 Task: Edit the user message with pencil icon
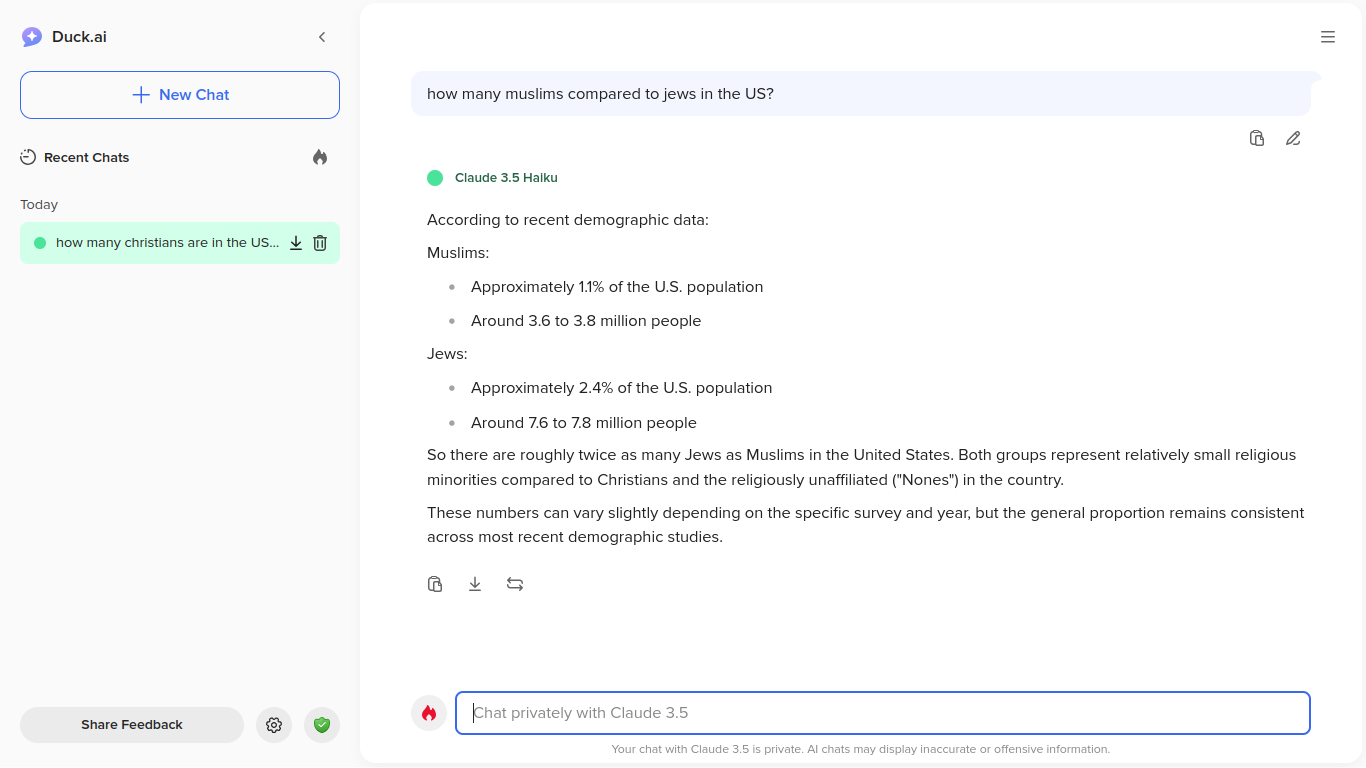click(1293, 138)
